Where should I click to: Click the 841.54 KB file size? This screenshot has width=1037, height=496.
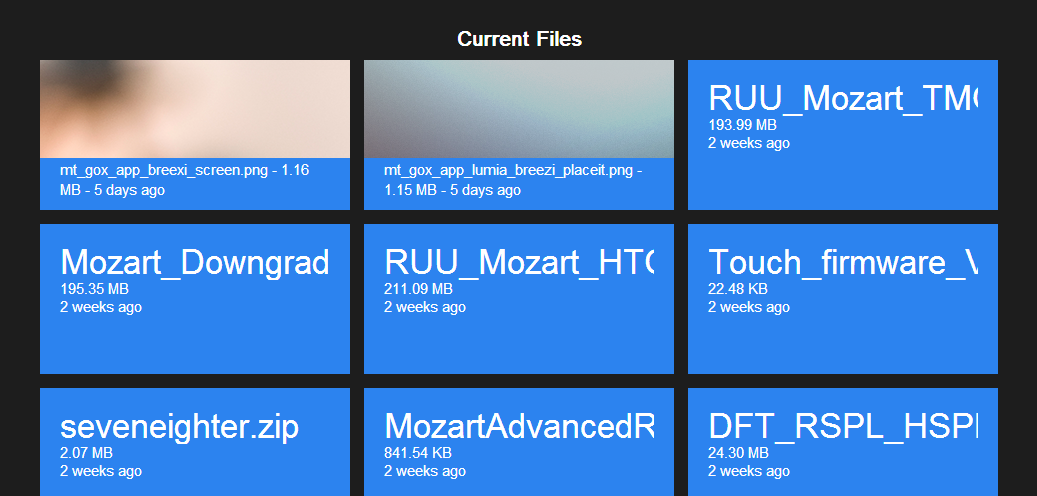coord(418,453)
